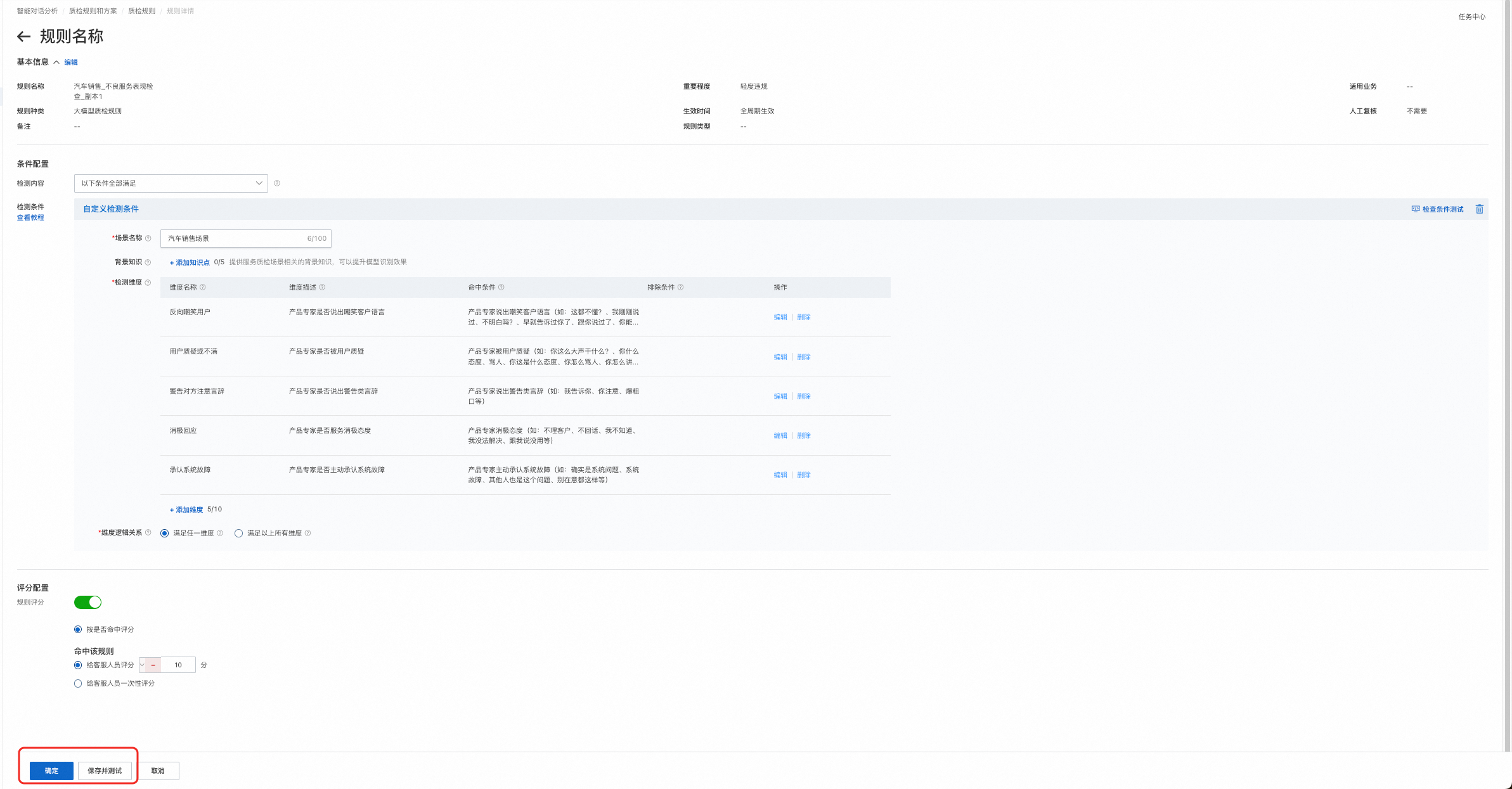Click the blue 确定 button
This screenshot has width=1512, height=789.
click(51, 771)
